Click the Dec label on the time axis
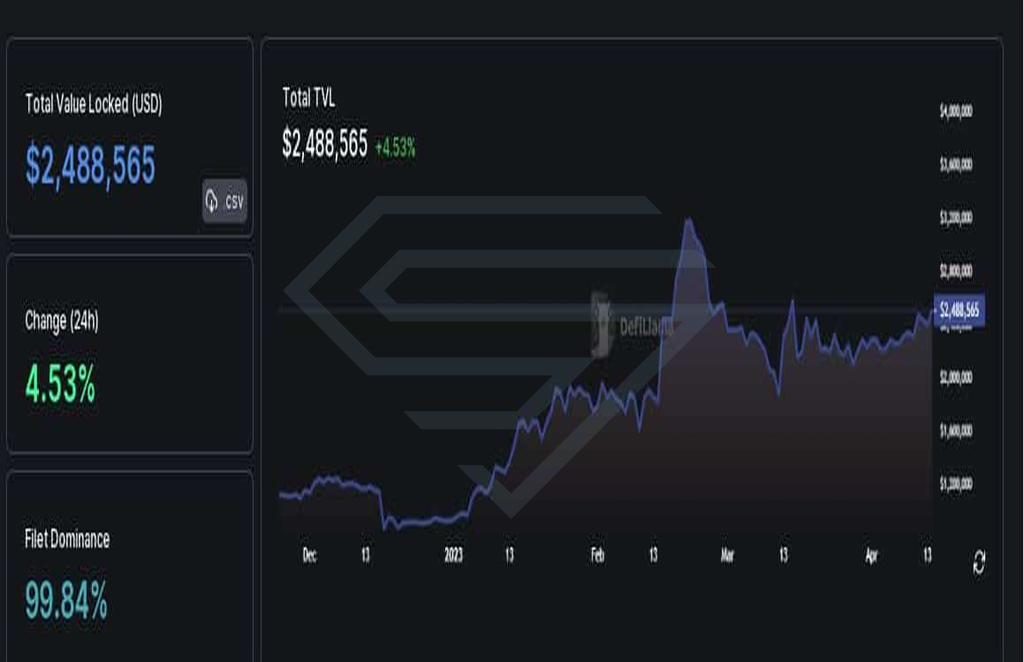This screenshot has height=662, width=1024. pyautogui.click(x=310, y=555)
